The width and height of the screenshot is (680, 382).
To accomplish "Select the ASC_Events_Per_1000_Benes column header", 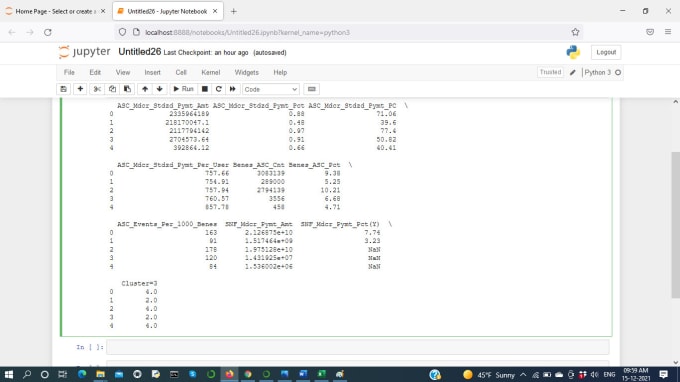I will pyautogui.click(x=167, y=224).
